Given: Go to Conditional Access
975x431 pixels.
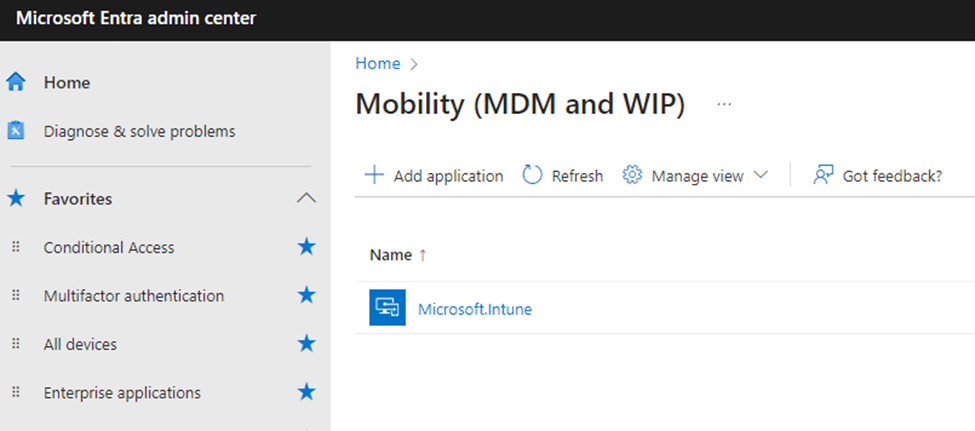Looking at the screenshot, I should pos(109,248).
